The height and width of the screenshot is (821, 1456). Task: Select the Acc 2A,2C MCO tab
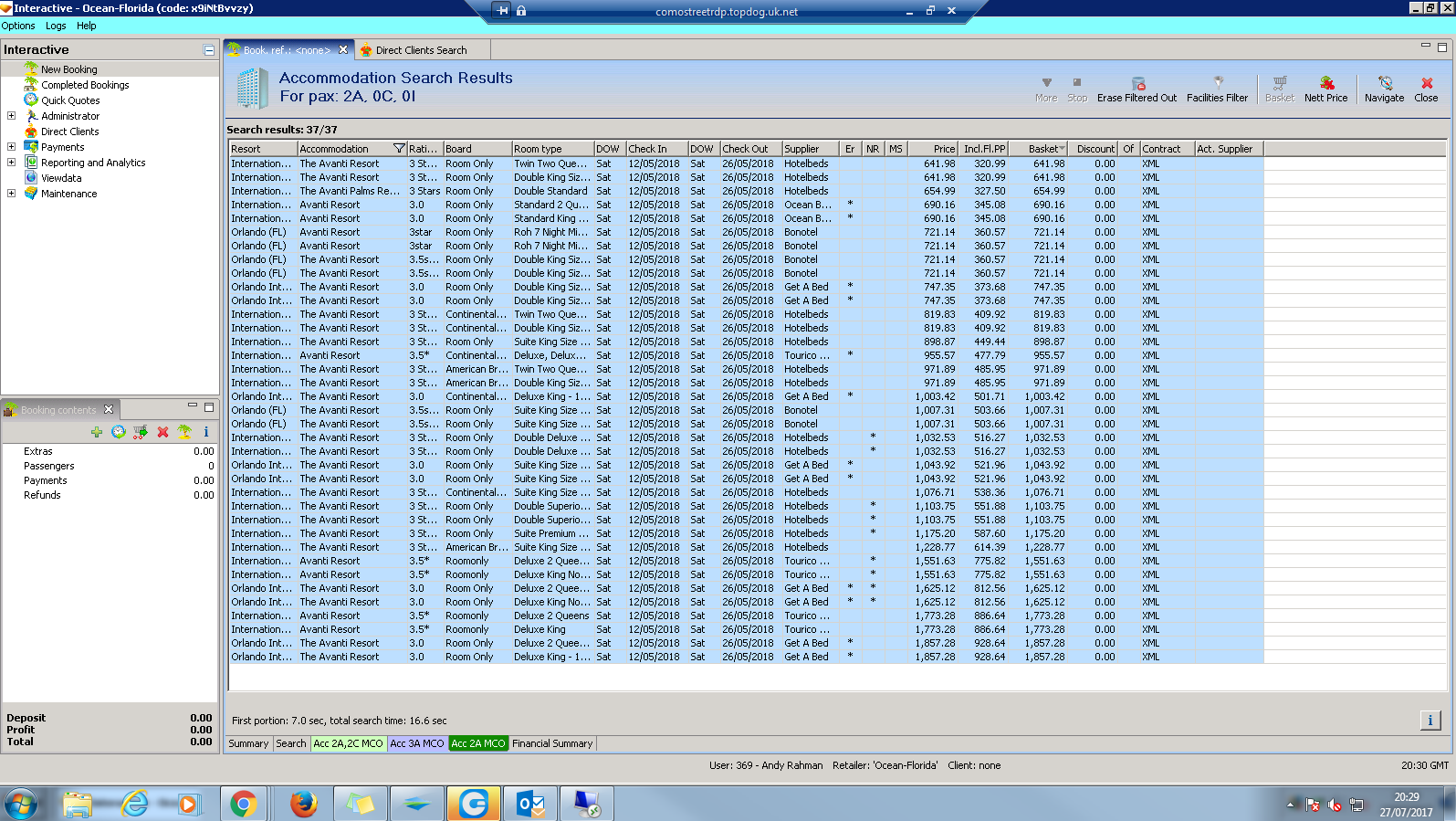(x=349, y=743)
